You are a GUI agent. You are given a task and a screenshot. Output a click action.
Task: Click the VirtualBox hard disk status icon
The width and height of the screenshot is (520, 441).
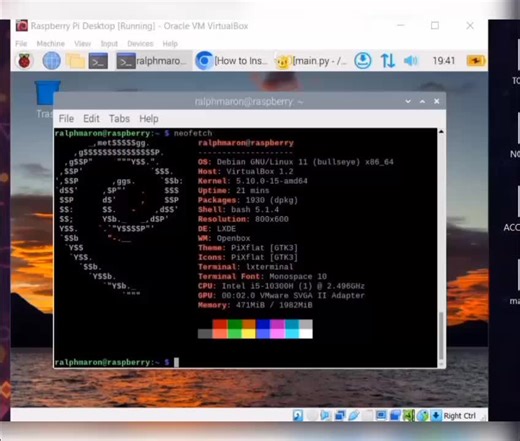point(298,415)
